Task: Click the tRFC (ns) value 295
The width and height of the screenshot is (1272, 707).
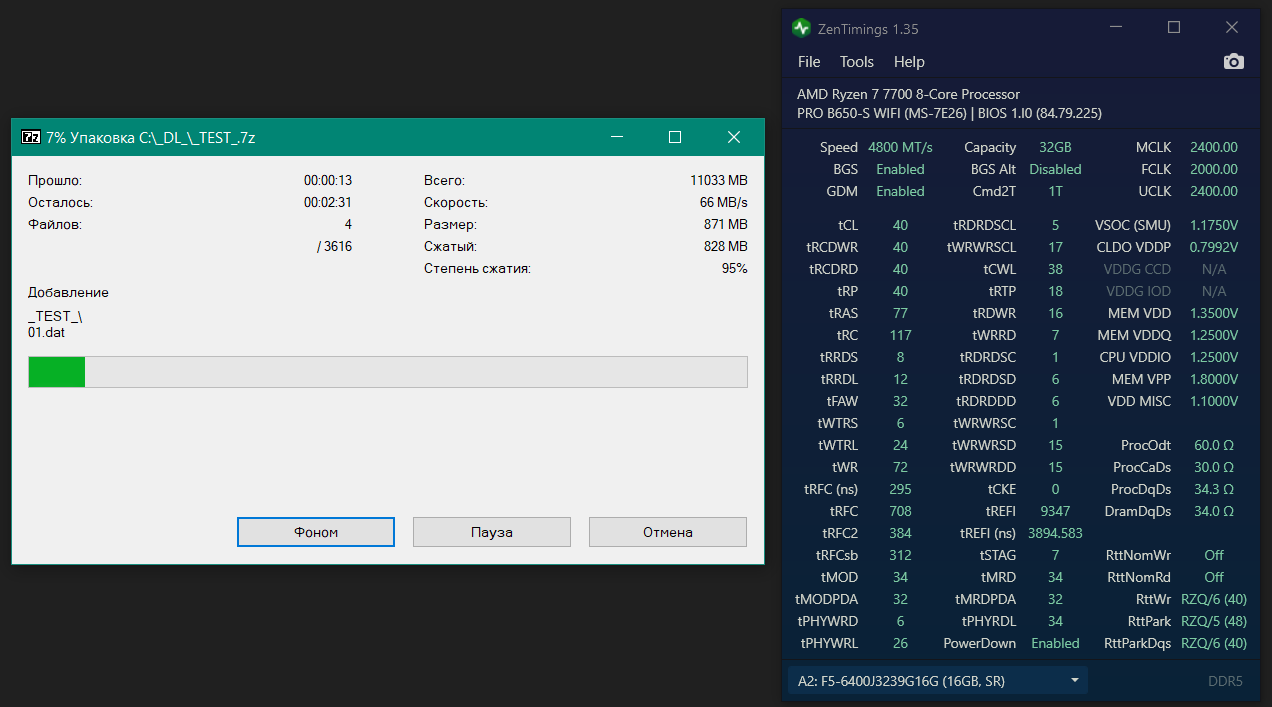Action: point(900,489)
